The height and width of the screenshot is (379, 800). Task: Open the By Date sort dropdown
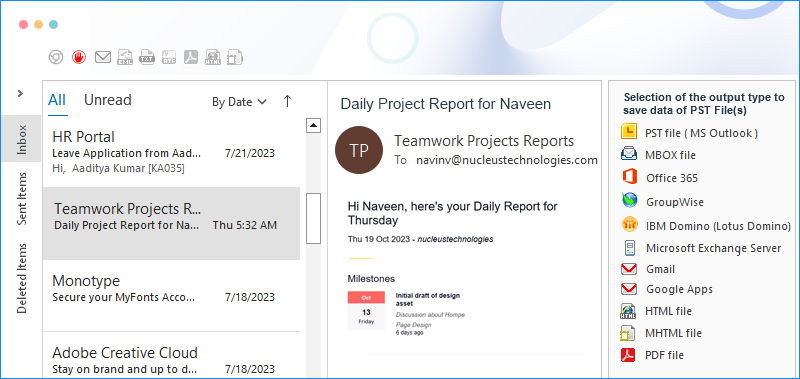tap(239, 102)
